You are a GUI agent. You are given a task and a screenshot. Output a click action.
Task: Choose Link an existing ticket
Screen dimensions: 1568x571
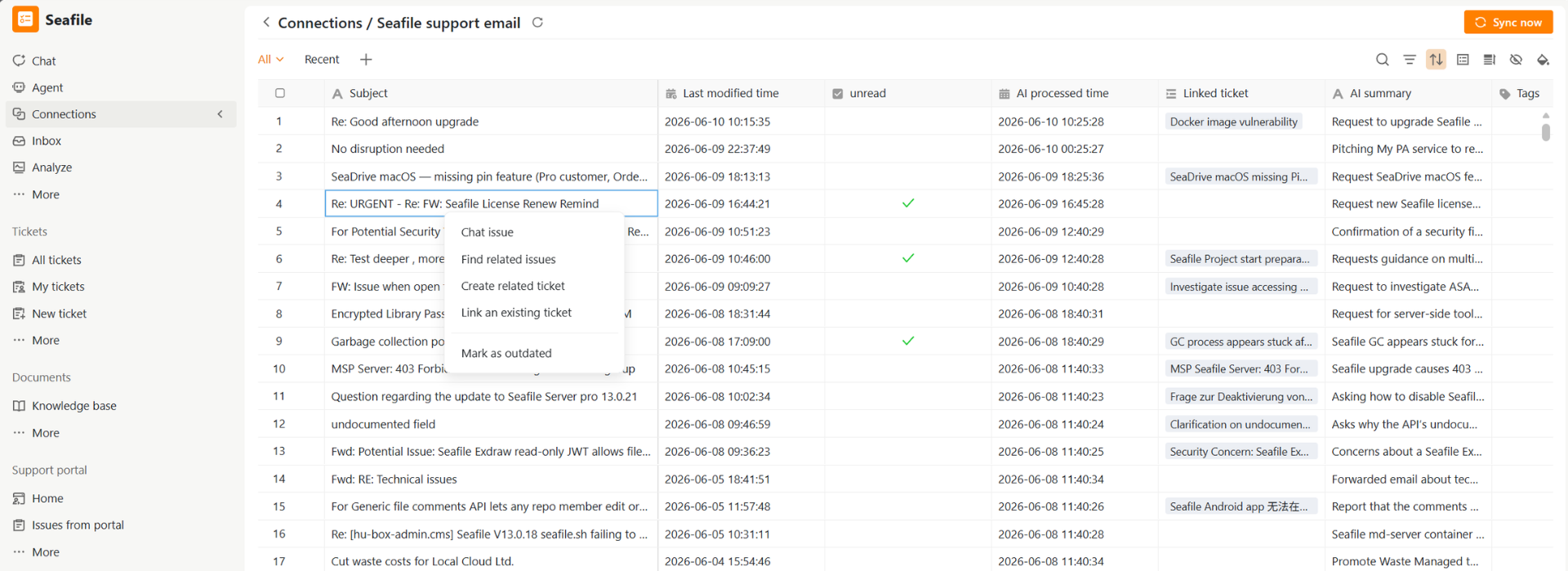[534, 313]
